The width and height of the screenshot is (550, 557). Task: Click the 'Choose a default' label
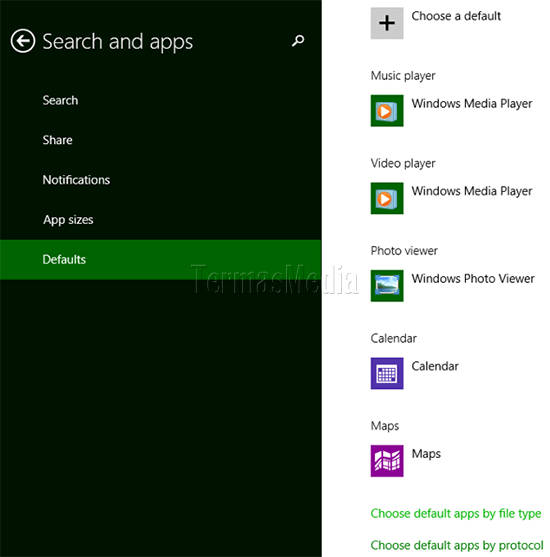coord(456,16)
